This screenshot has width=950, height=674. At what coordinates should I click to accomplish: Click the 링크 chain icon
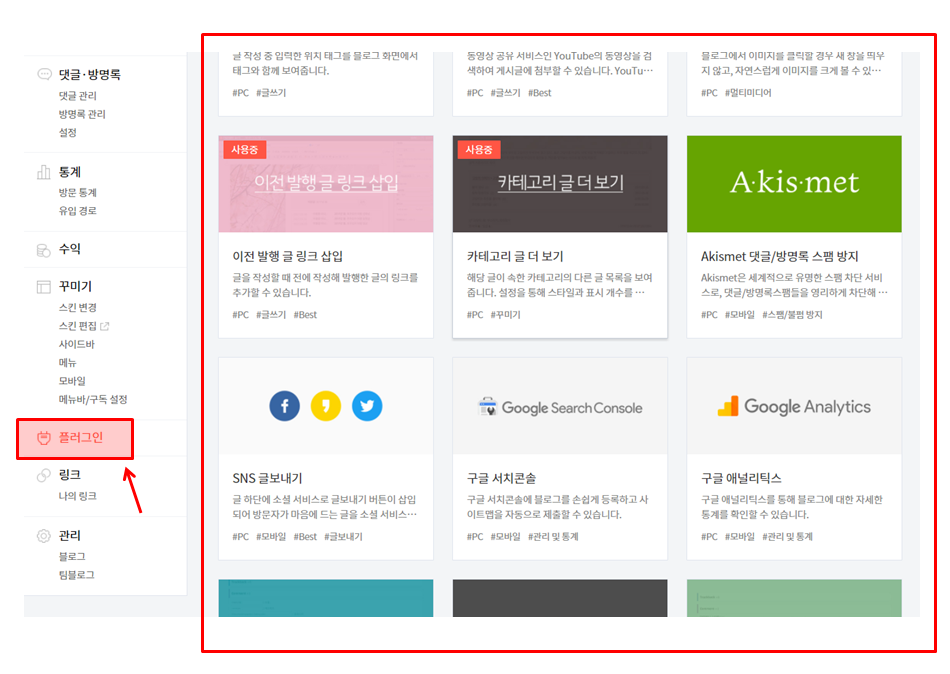point(44,475)
